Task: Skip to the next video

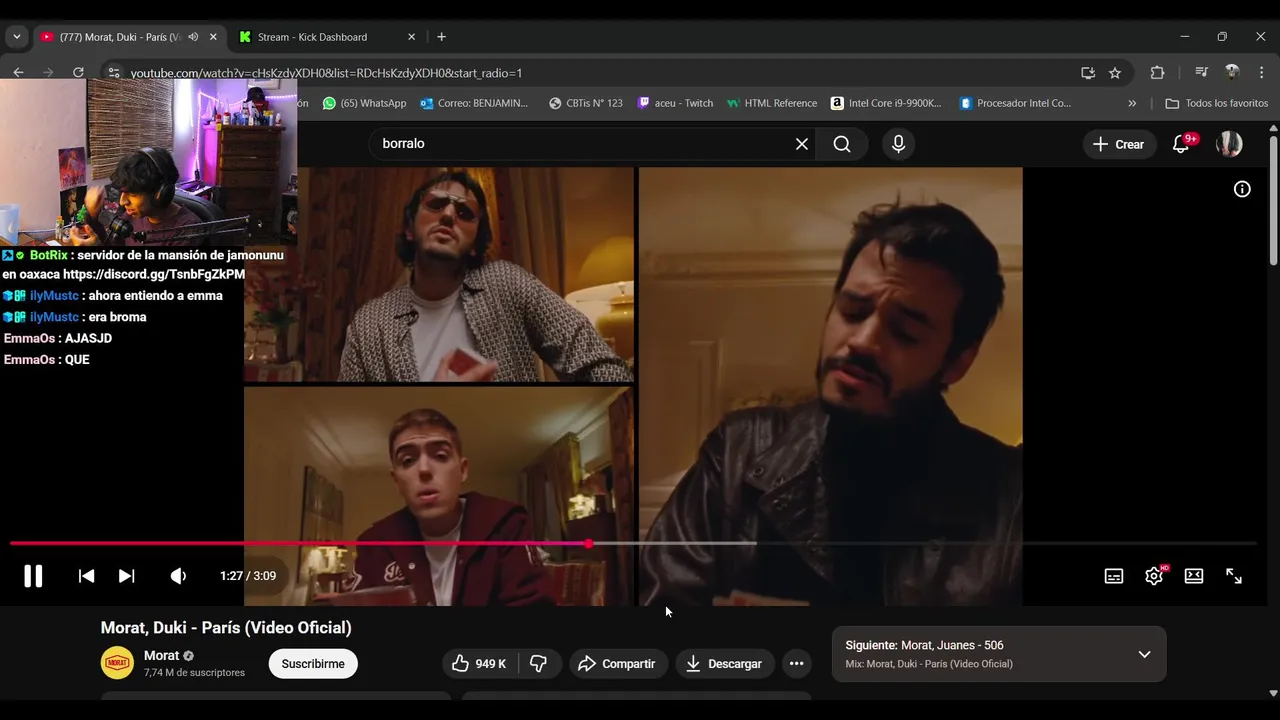Action: point(126,576)
